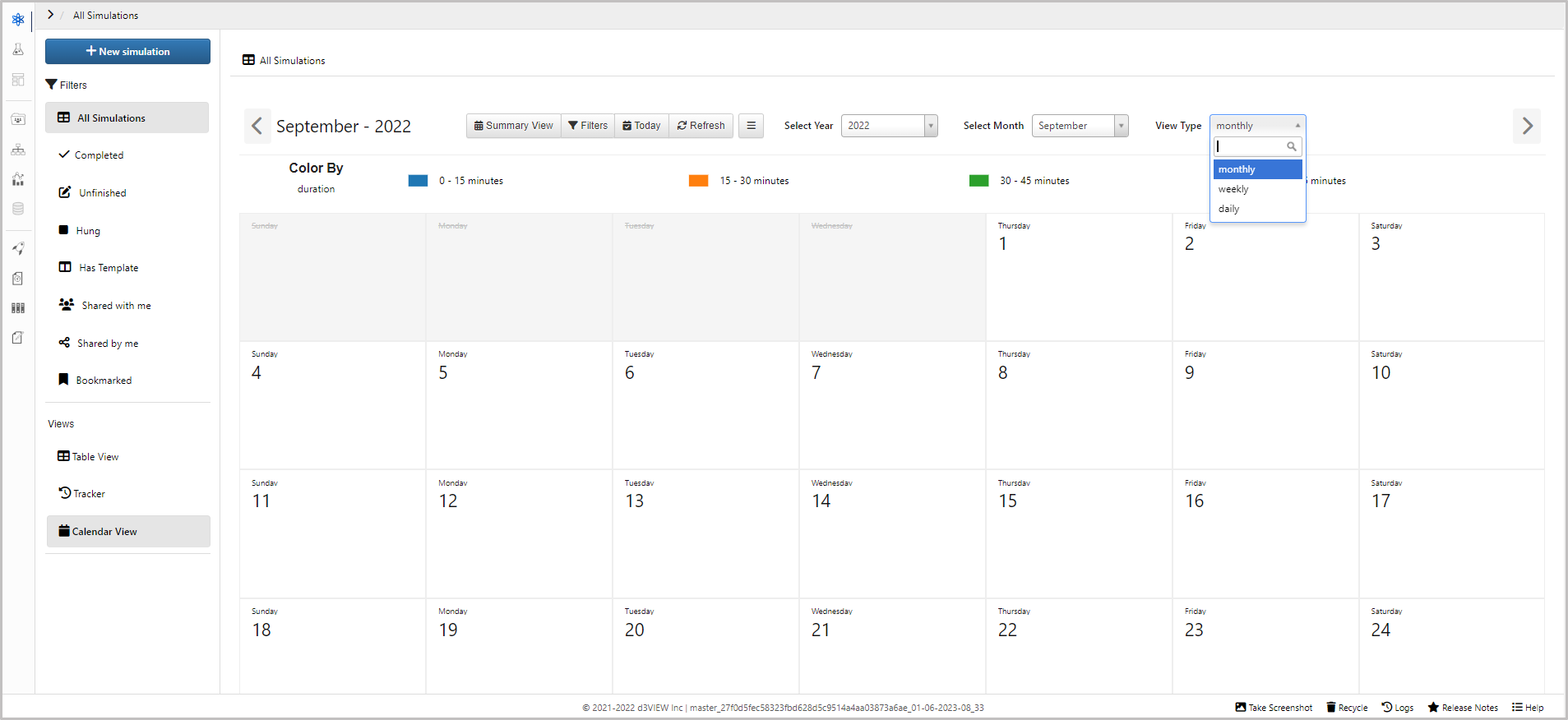Screen dimensions: 1568x720
Task: Open the Select Year dropdown
Action: click(889, 126)
